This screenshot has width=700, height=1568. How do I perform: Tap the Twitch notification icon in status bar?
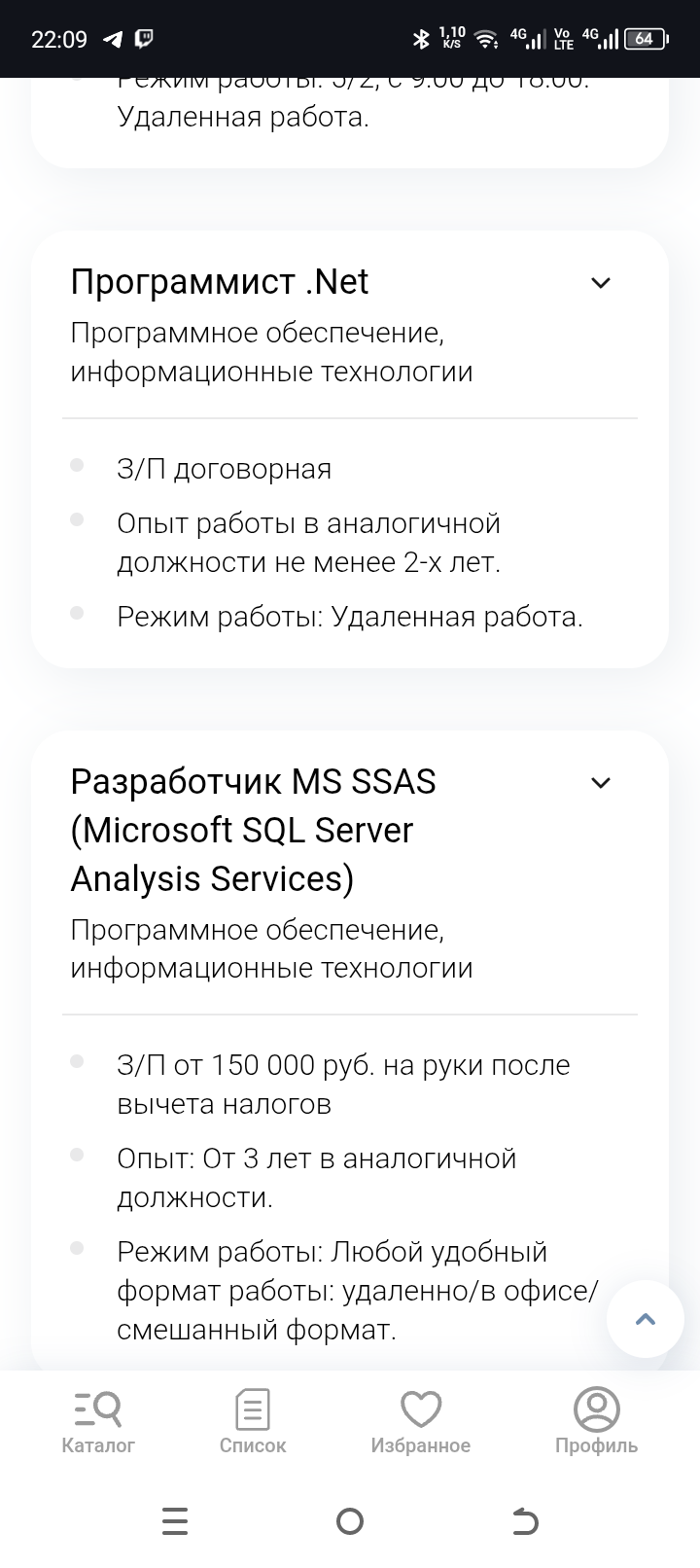click(x=144, y=39)
